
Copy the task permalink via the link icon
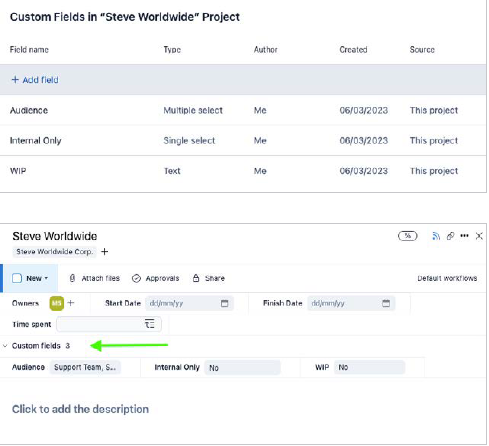[450, 236]
